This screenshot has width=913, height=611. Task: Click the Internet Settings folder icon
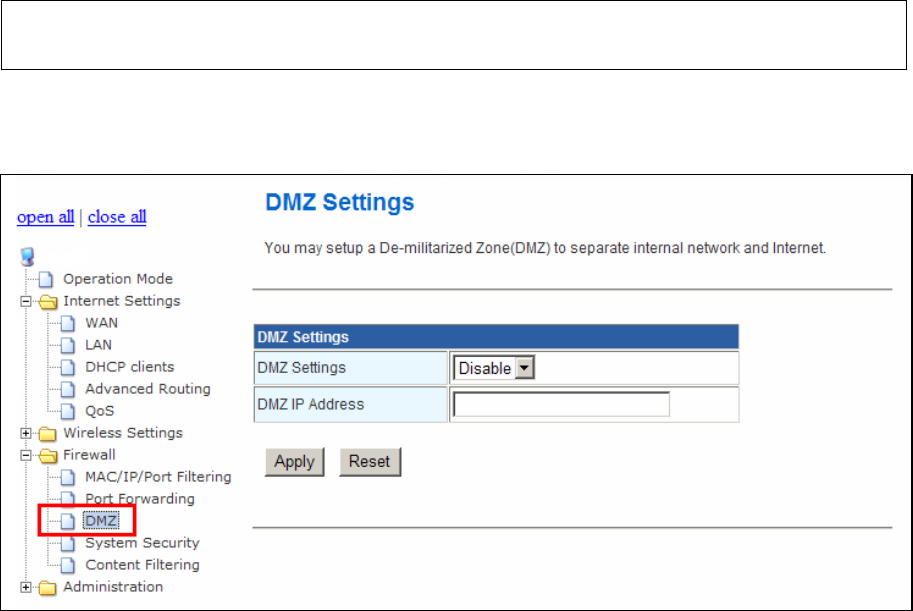tap(47, 301)
